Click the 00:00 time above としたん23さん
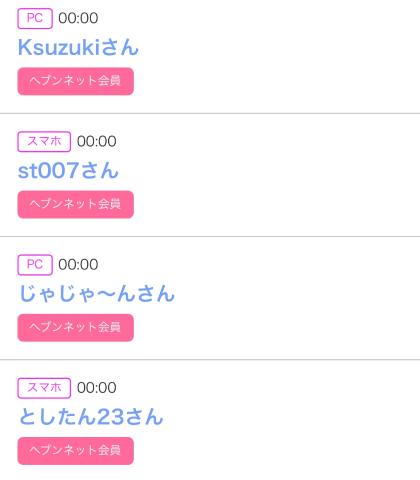Viewport: 420px width, 480px height. 97,388
